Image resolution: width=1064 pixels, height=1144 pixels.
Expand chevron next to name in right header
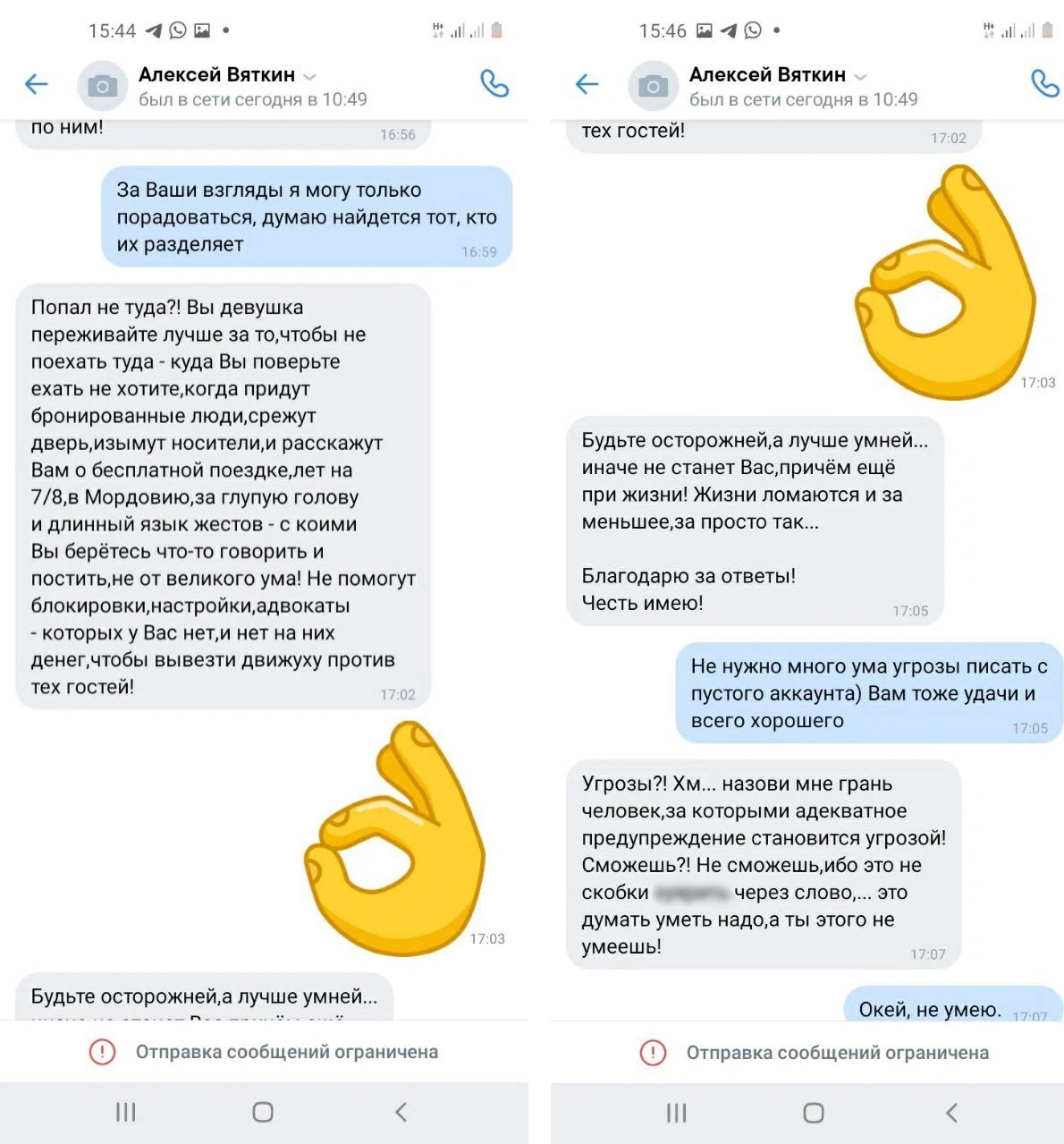point(861,77)
